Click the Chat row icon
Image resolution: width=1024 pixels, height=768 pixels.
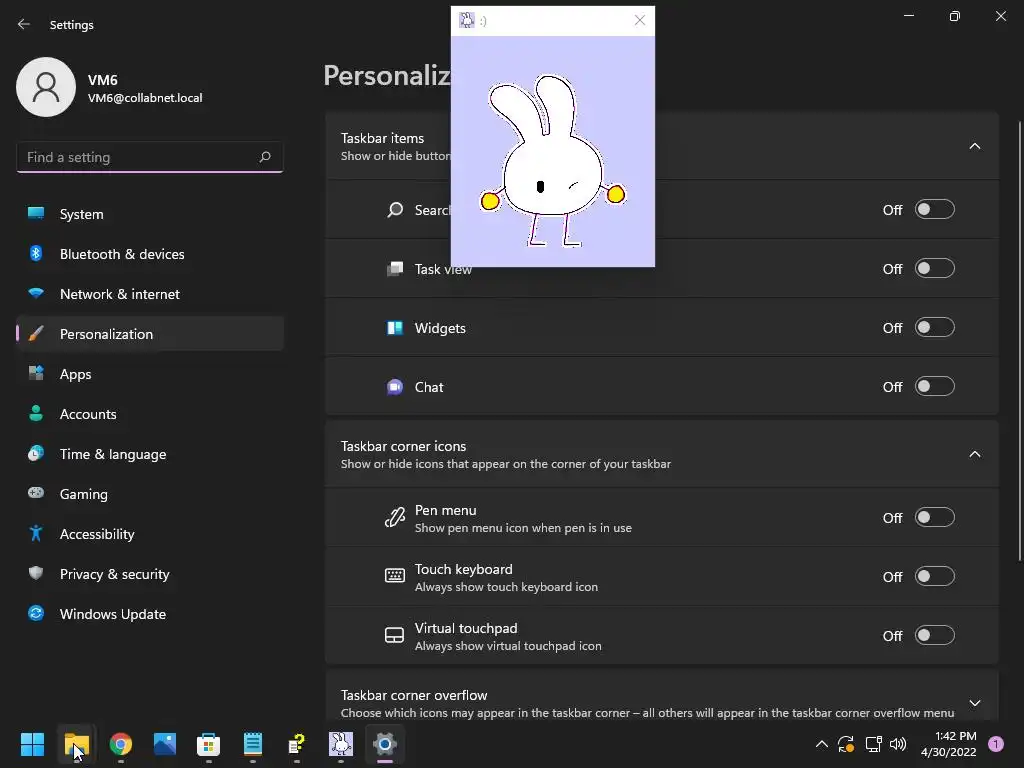[394, 387]
